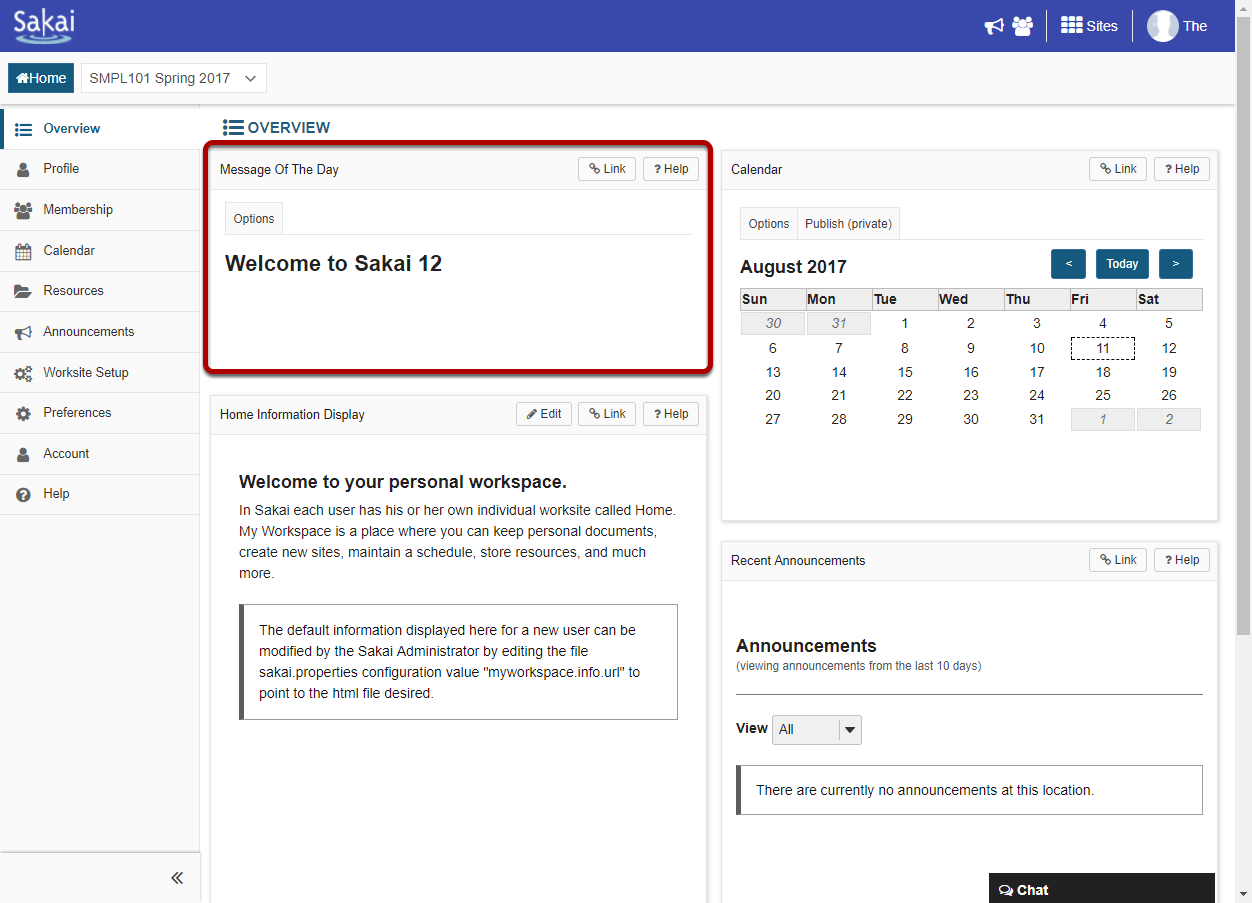
Task: Go to previous month in calendar
Action: click(1068, 264)
